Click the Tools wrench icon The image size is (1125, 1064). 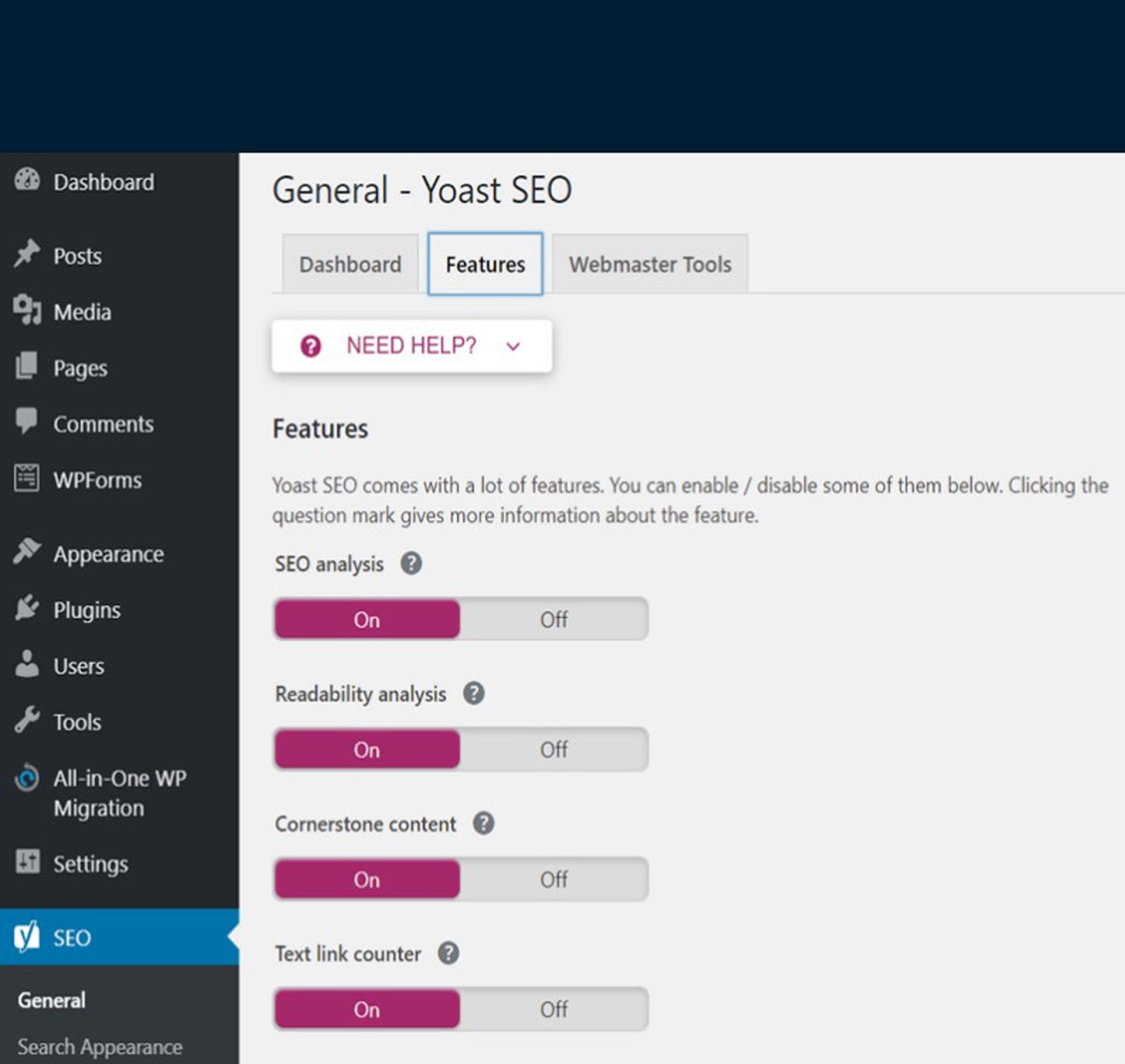[27, 719]
